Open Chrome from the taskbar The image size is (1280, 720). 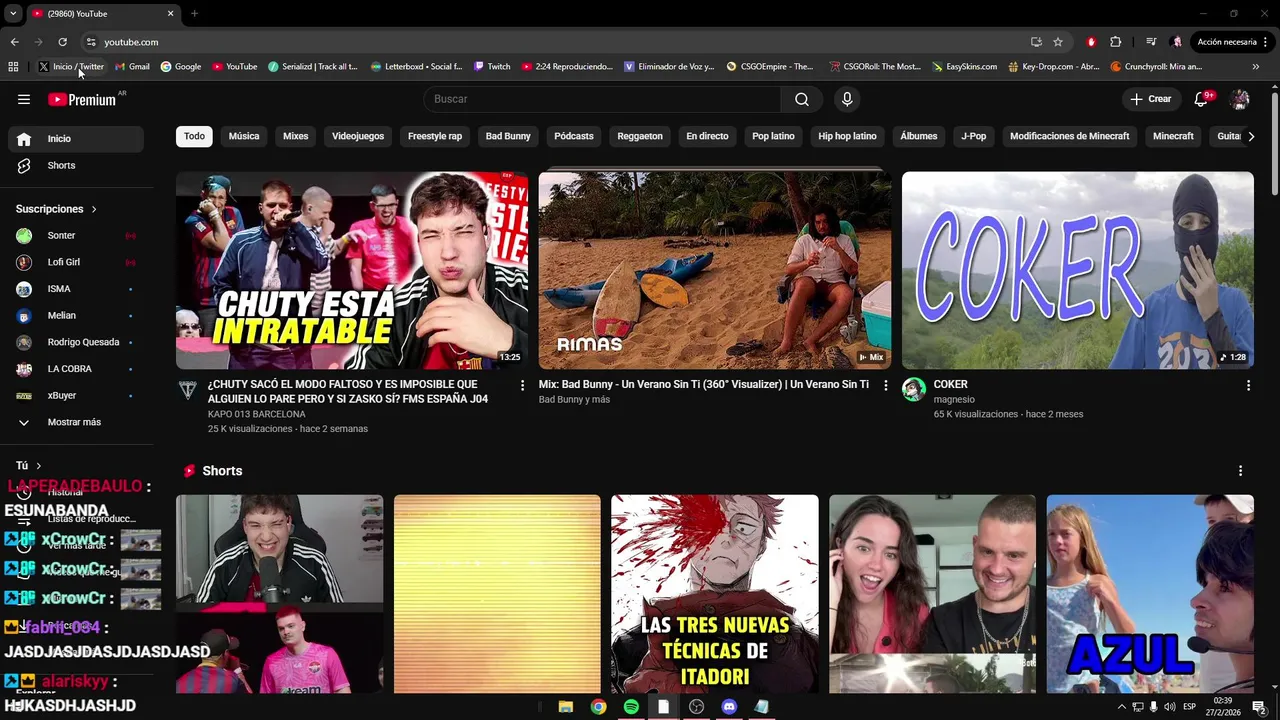(598, 707)
